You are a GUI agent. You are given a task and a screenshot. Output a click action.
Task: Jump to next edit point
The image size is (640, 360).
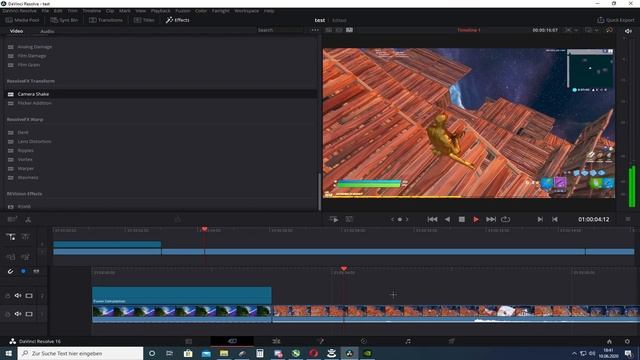click(x=540, y=220)
